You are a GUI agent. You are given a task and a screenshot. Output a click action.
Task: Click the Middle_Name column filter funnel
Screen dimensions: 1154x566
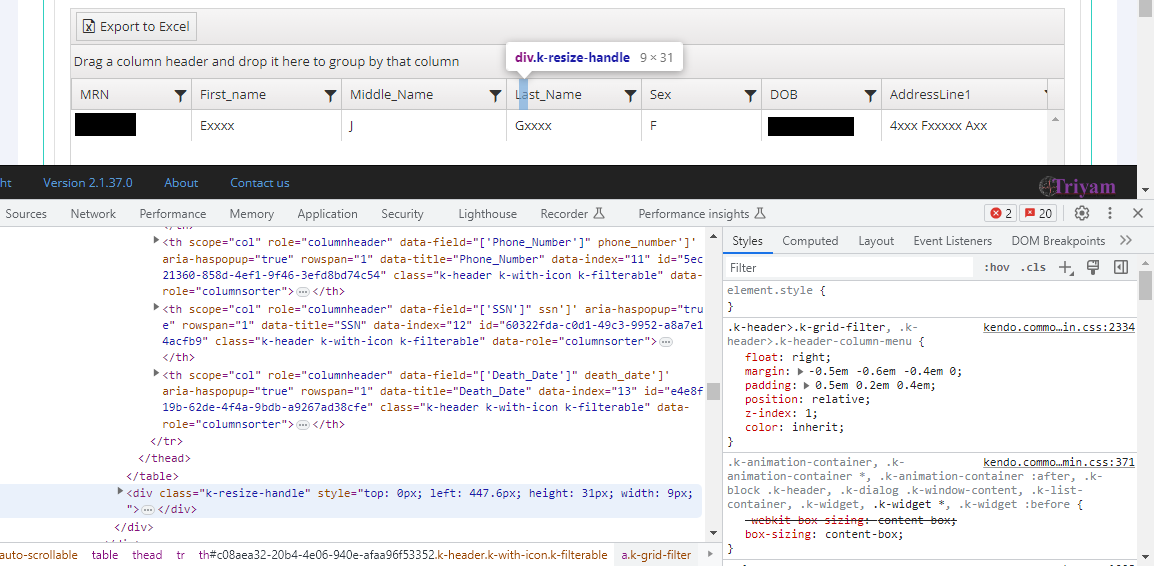[x=495, y=95]
